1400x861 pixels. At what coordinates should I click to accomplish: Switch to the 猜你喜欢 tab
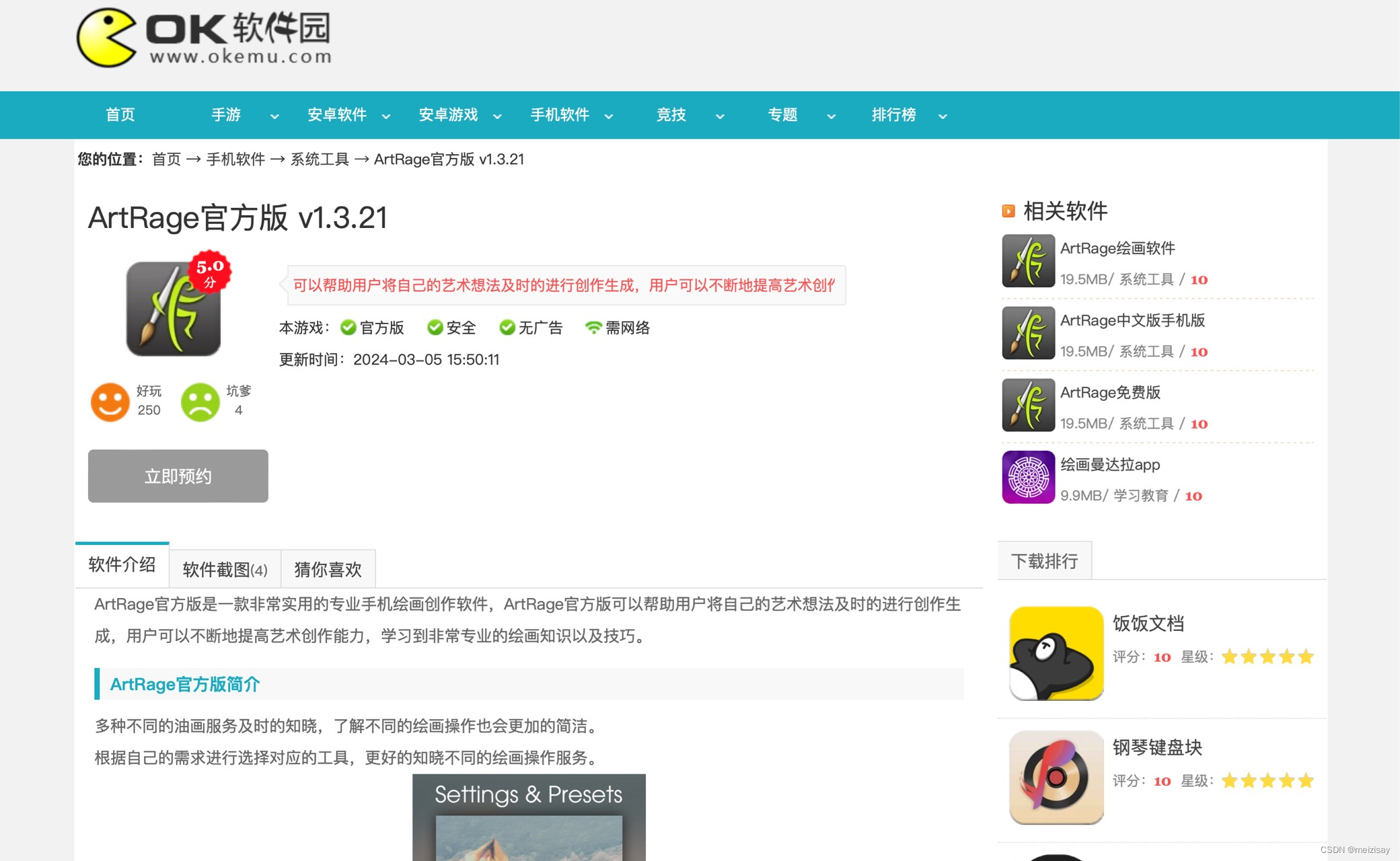328,570
